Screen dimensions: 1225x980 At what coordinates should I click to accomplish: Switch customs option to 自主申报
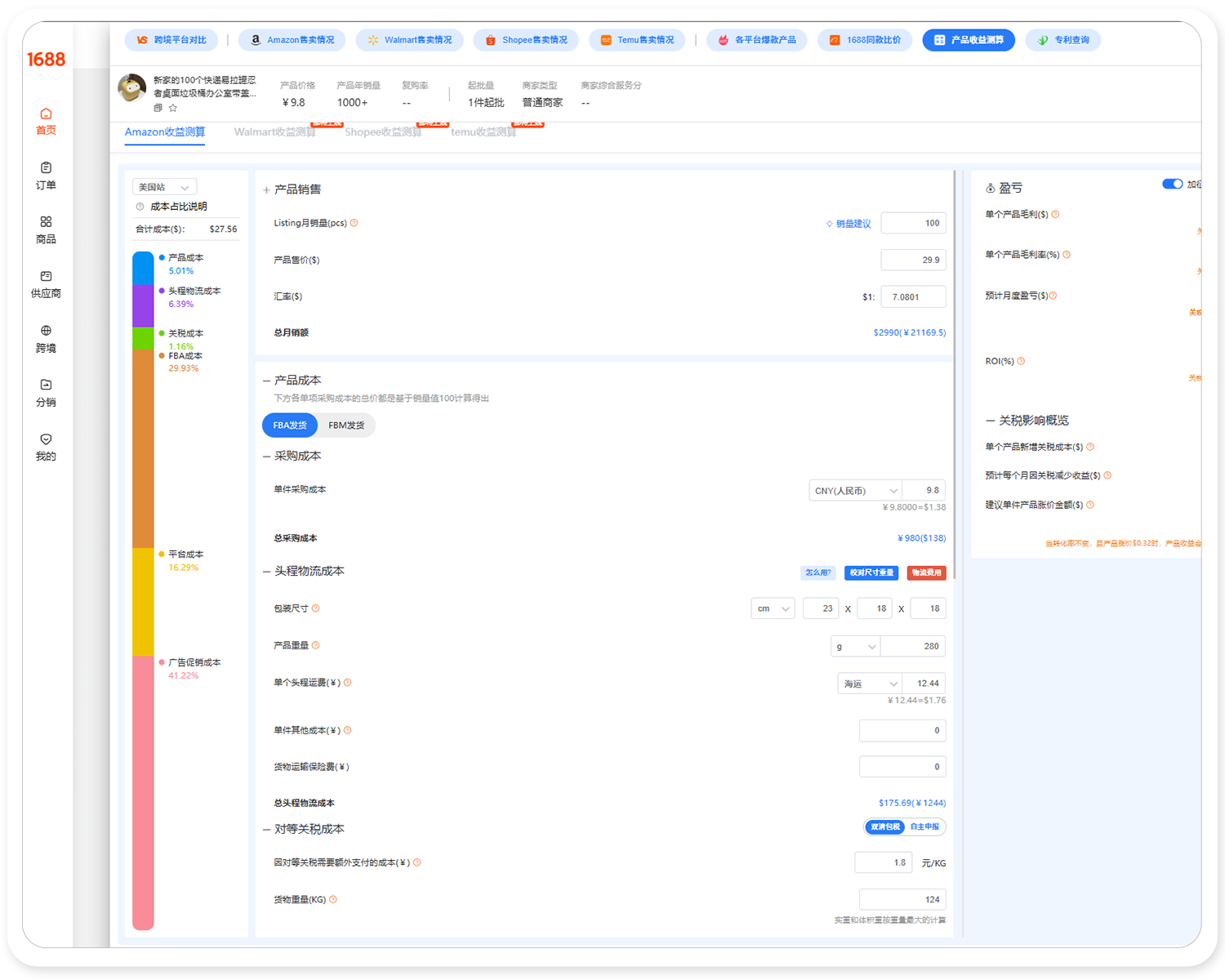pos(924,827)
